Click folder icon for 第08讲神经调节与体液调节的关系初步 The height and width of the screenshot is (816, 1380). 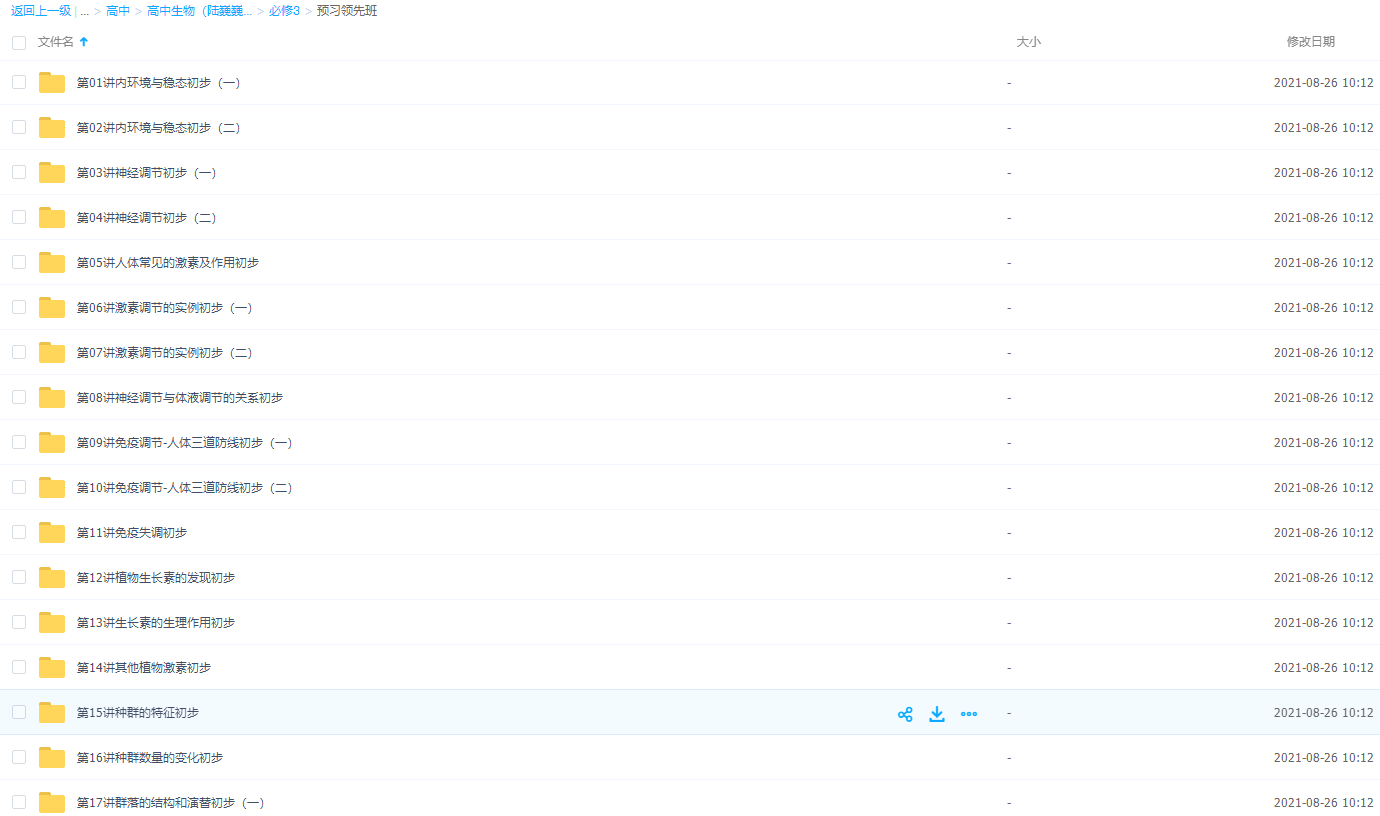click(52, 398)
